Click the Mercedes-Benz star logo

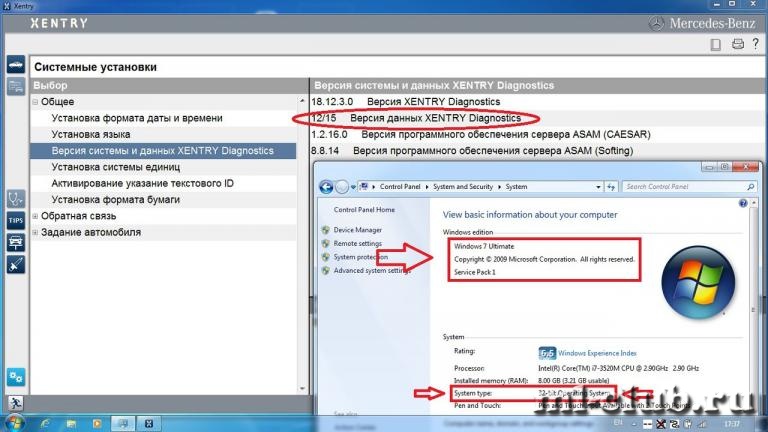pyautogui.click(x=656, y=23)
